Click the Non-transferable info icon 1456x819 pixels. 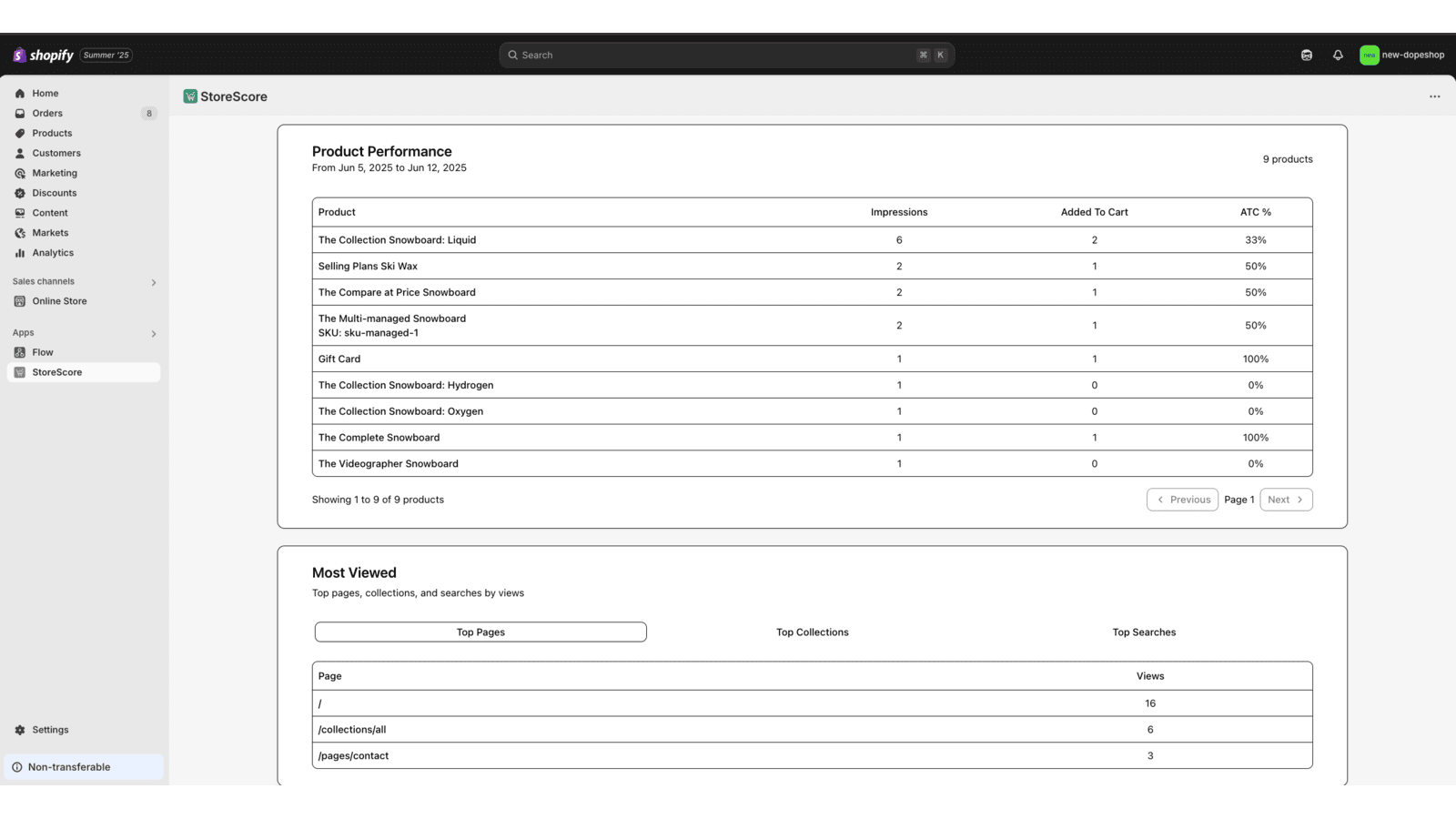17,767
